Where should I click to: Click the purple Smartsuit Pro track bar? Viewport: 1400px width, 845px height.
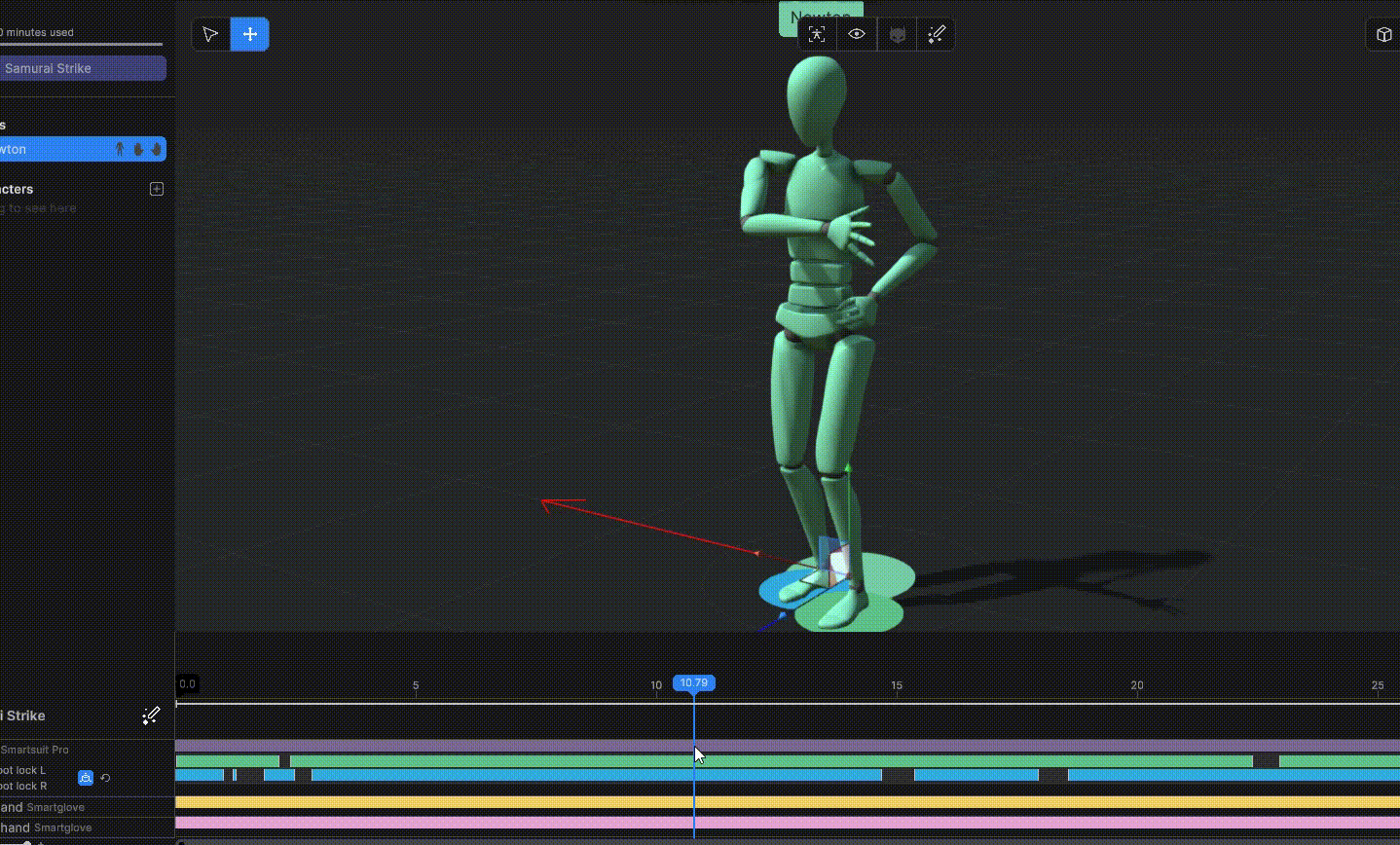point(788,746)
